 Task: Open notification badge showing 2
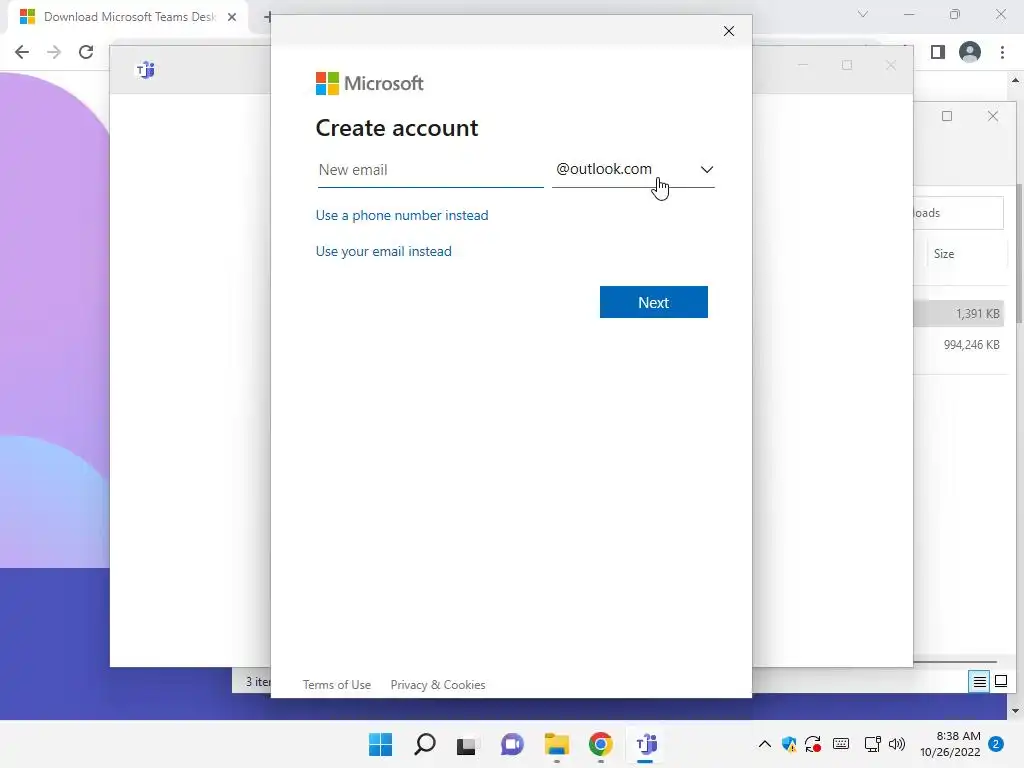click(x=996, y=744)
